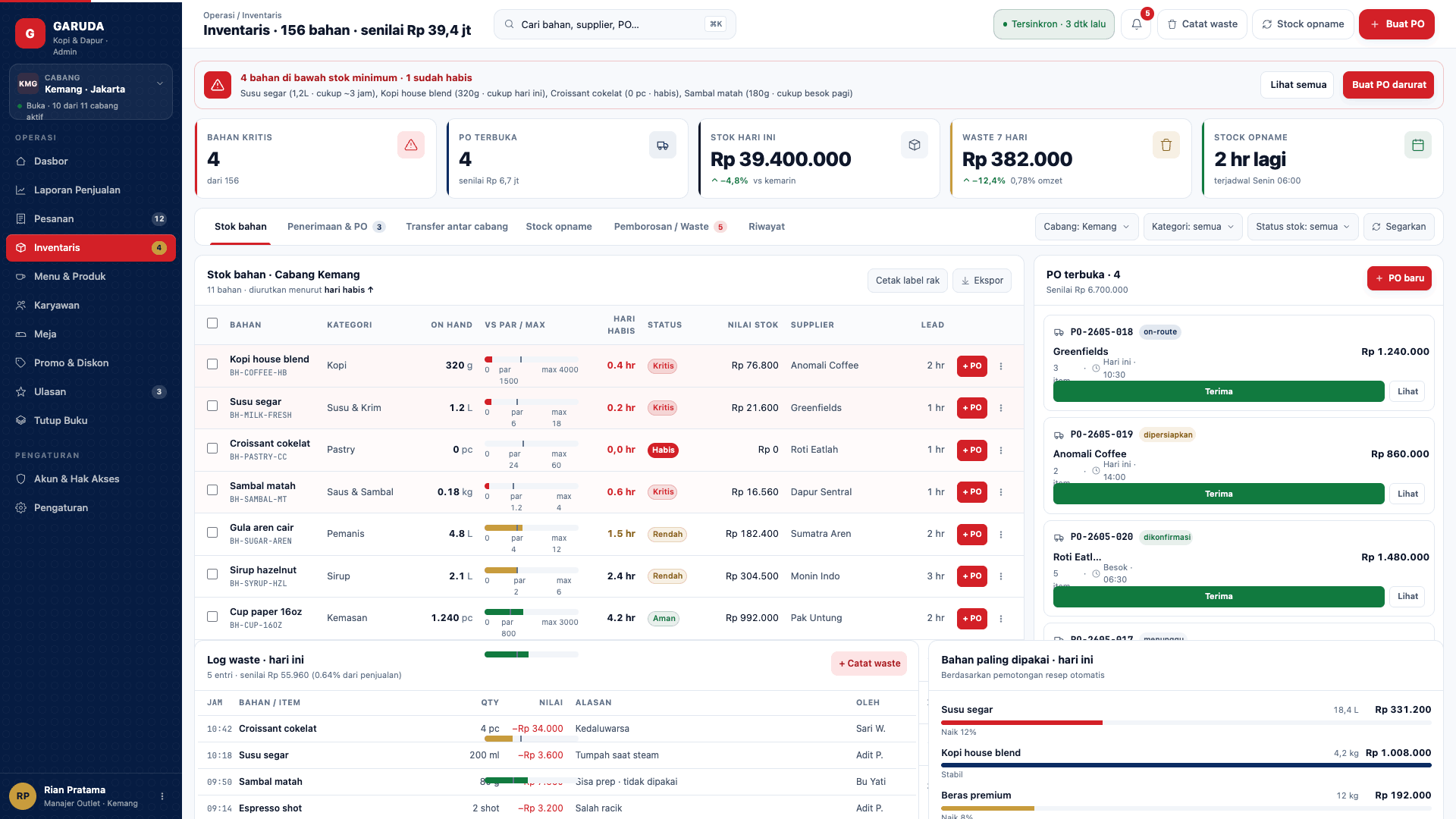Focus the Cari bahan, supplier, PO search field
Image resolution: width=1456 pixels, height=819 pixels.
(x=614, y=24)
